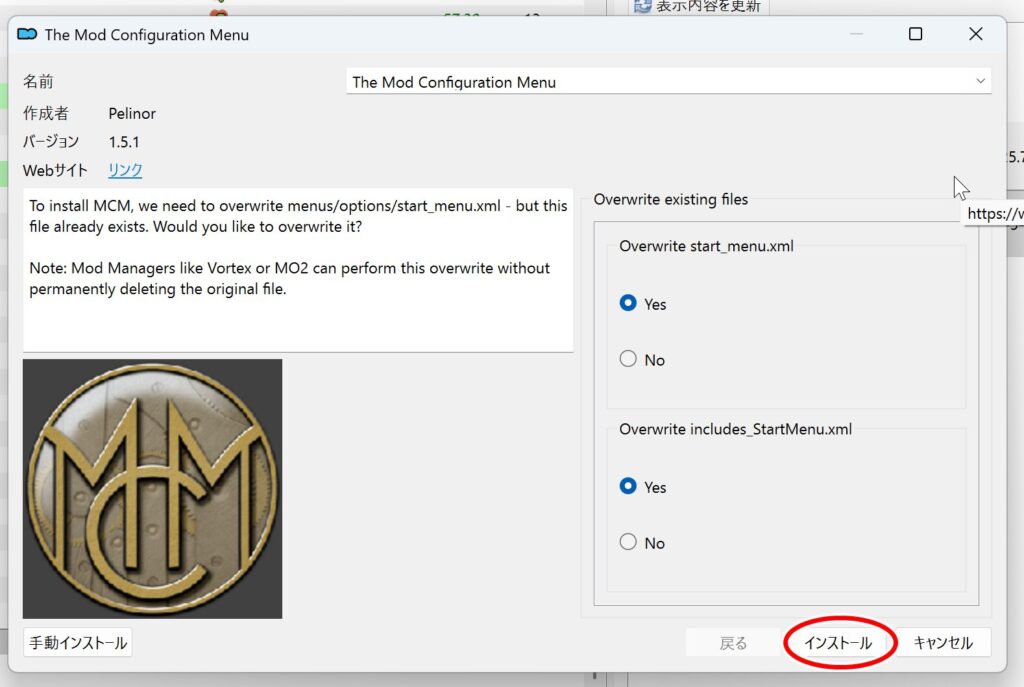
Task: Click the MCM logo image
Action: coord(152,488)
